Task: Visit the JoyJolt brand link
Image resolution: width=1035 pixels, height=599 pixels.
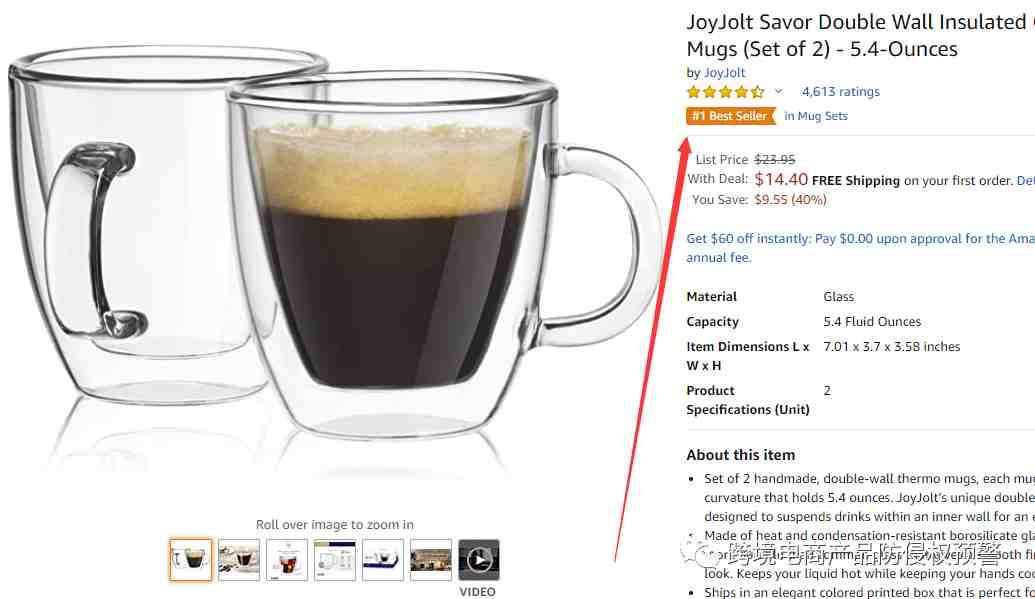Action: tap(724, 73)
